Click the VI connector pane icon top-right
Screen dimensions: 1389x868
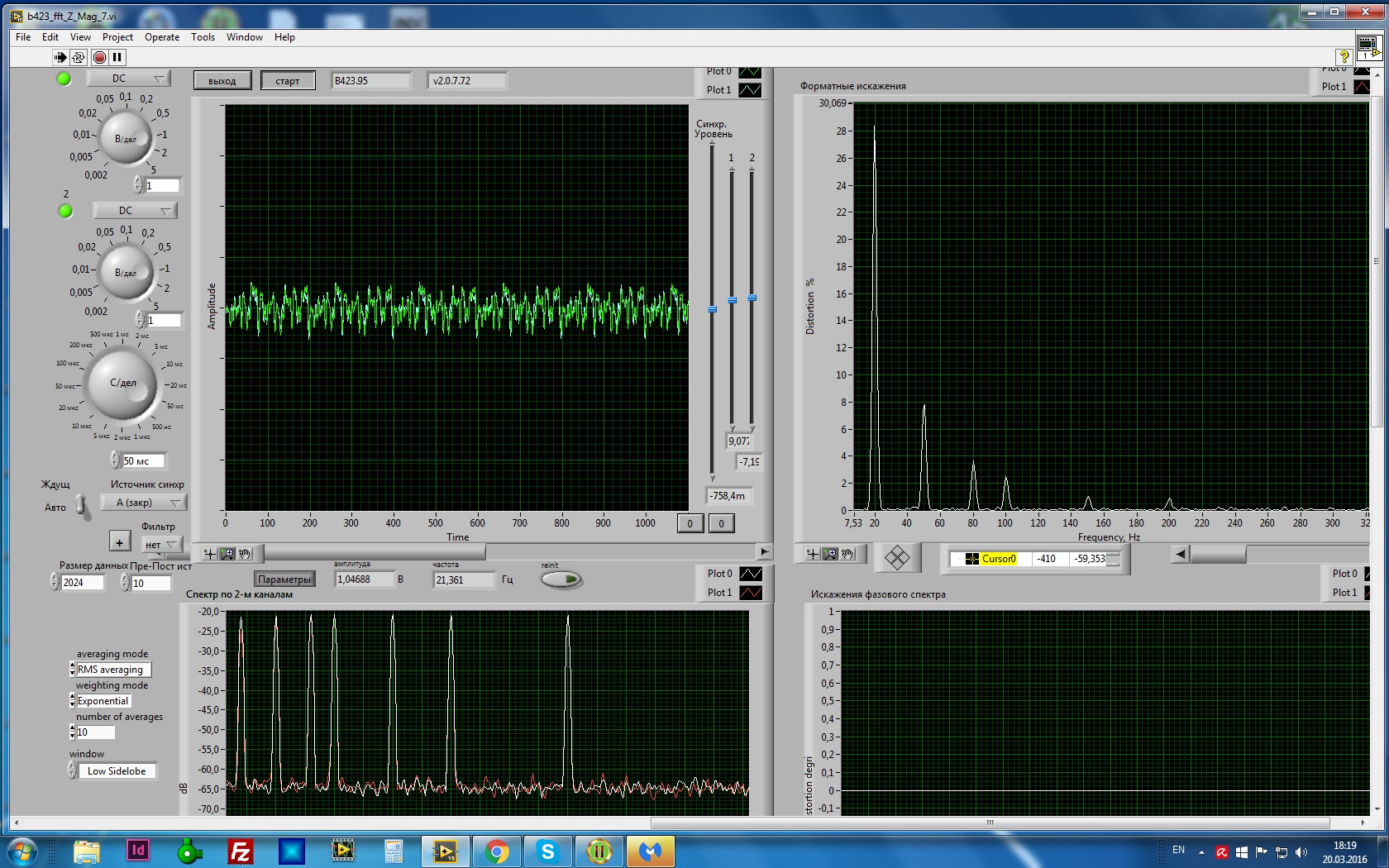coord(1368,47)
